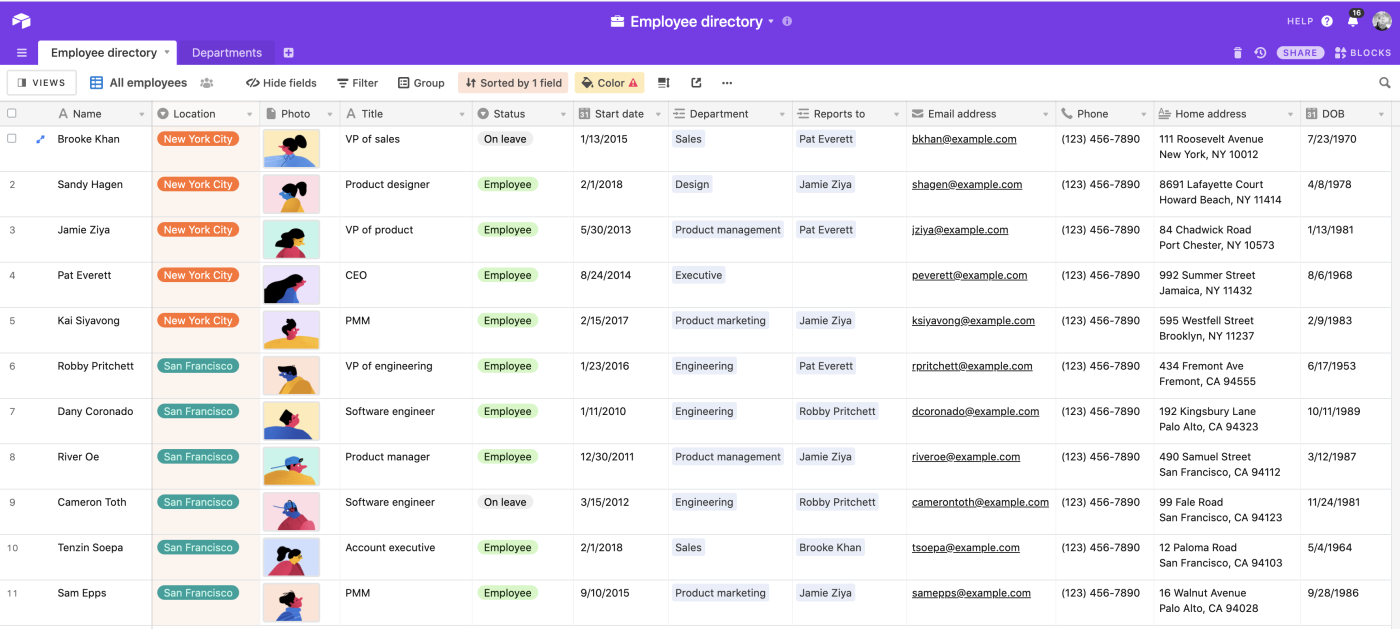1400x629 pixels.
Task: Open the trash icon in top bar
Action: coord(1237,53)
